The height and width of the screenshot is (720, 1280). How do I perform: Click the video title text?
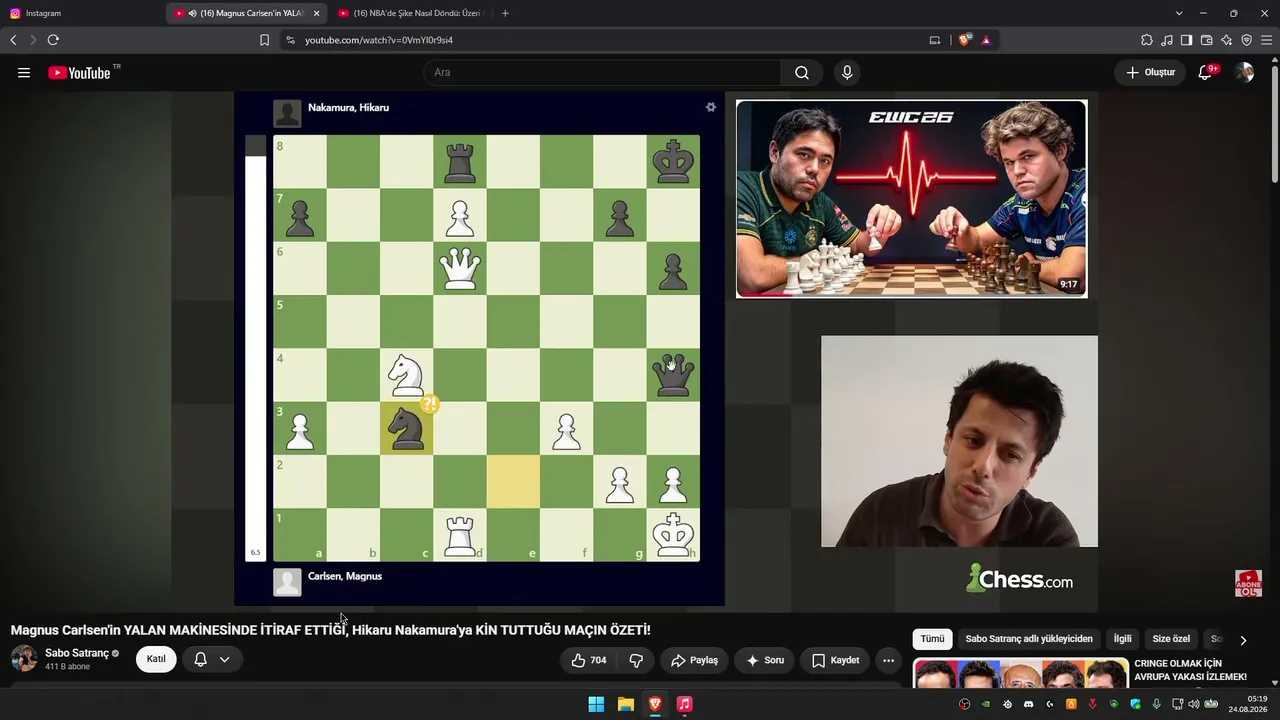[x=331, y=630]
